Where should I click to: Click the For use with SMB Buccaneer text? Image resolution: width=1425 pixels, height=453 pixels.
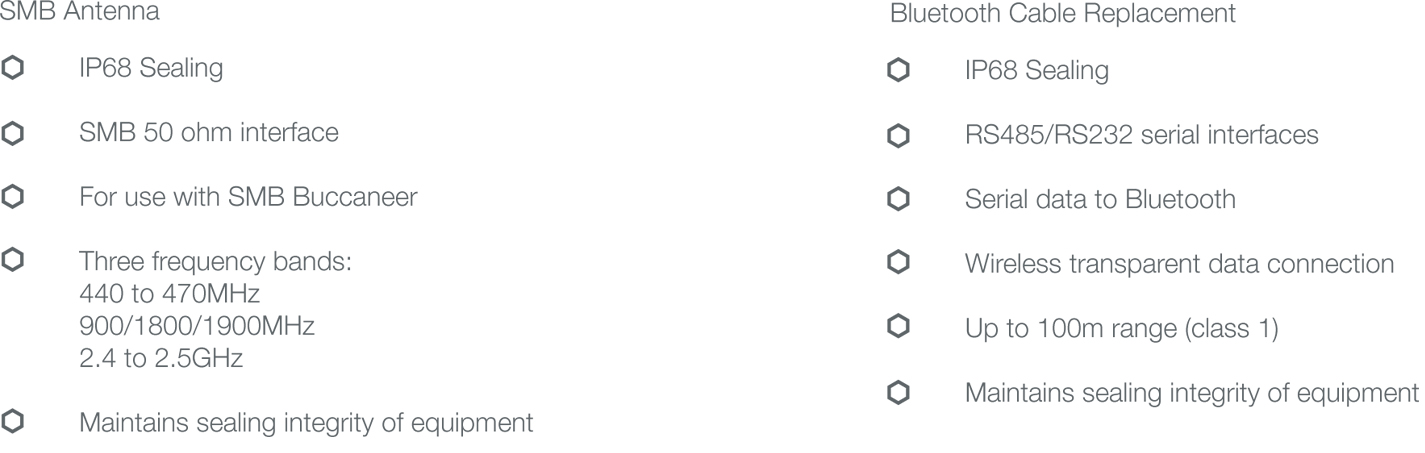(248, 197)
